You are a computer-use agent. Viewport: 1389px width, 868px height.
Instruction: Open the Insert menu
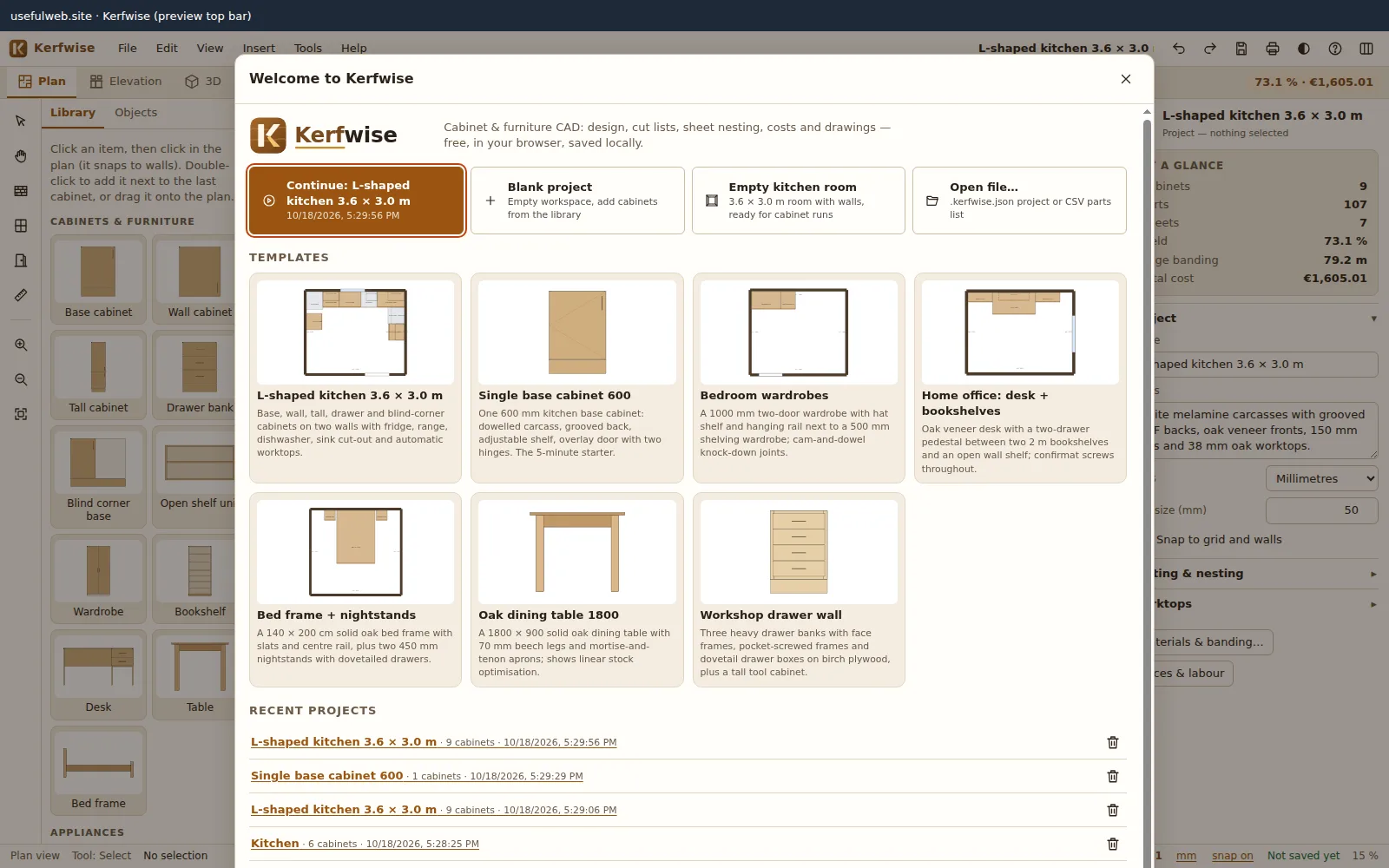(259, 49)
